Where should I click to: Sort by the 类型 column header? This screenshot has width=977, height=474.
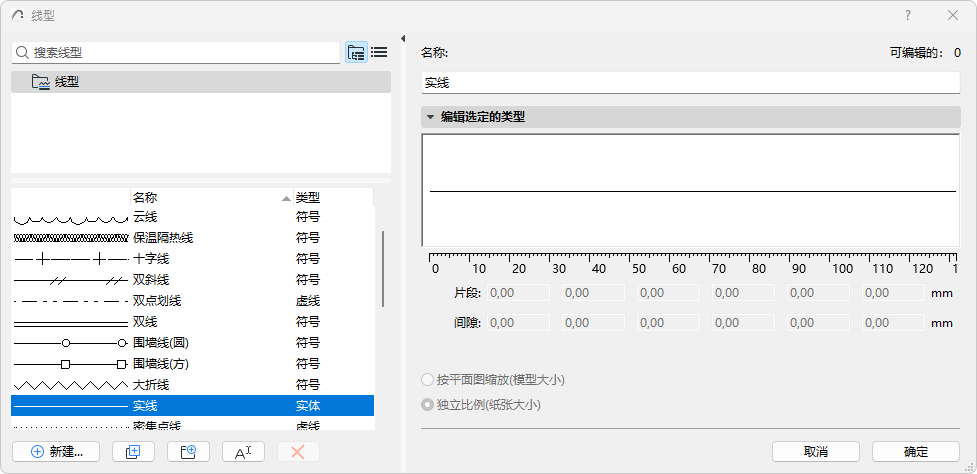tap(333, 197)
